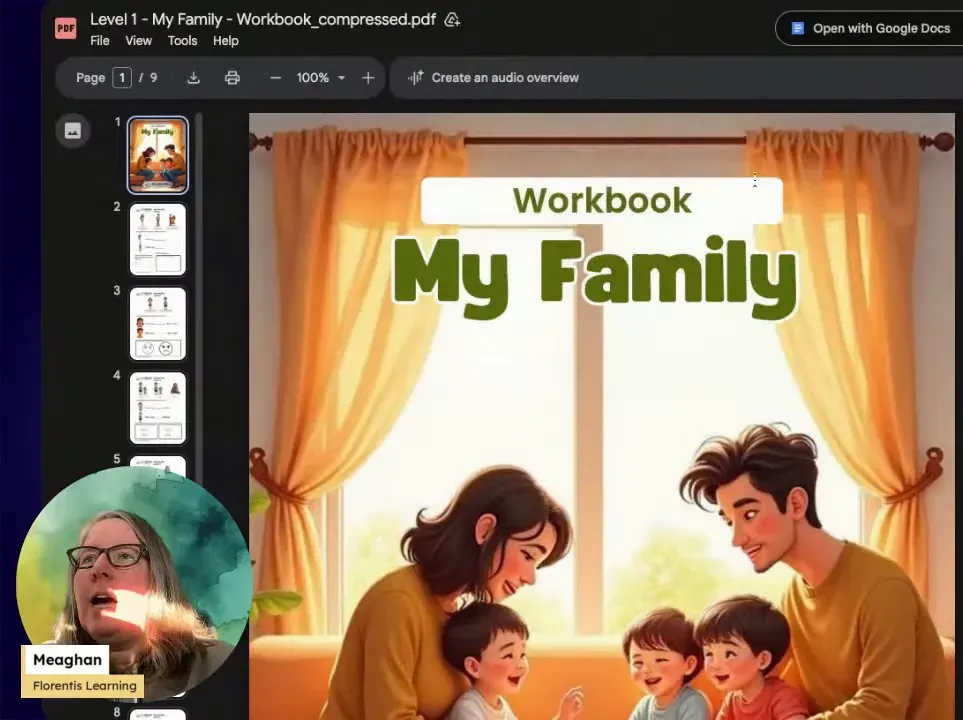Click the page number input field
The width and height of the screenshot is (963, 720).
[x=121, y=77]
